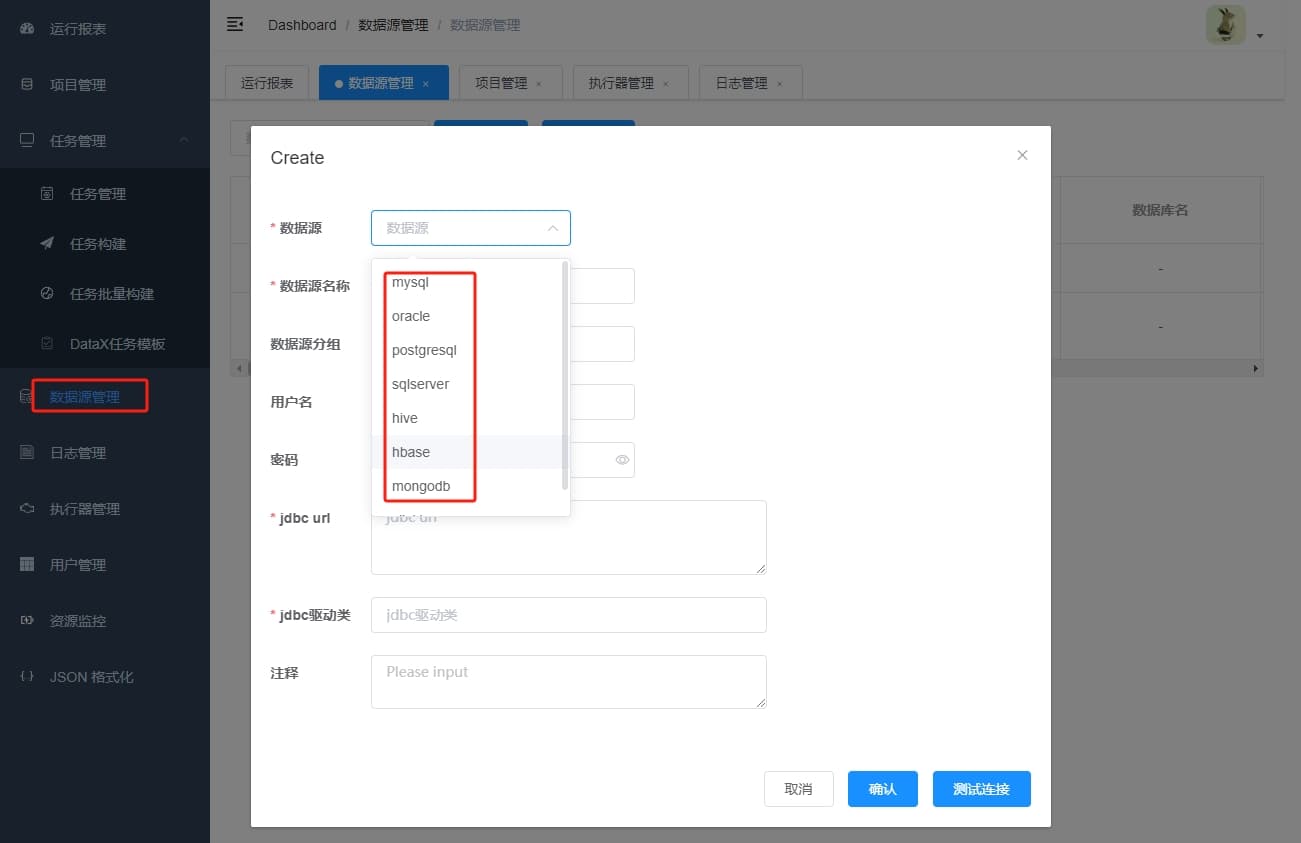Click the 取消 button
1301x843 pixels.
tap(798, 789)
